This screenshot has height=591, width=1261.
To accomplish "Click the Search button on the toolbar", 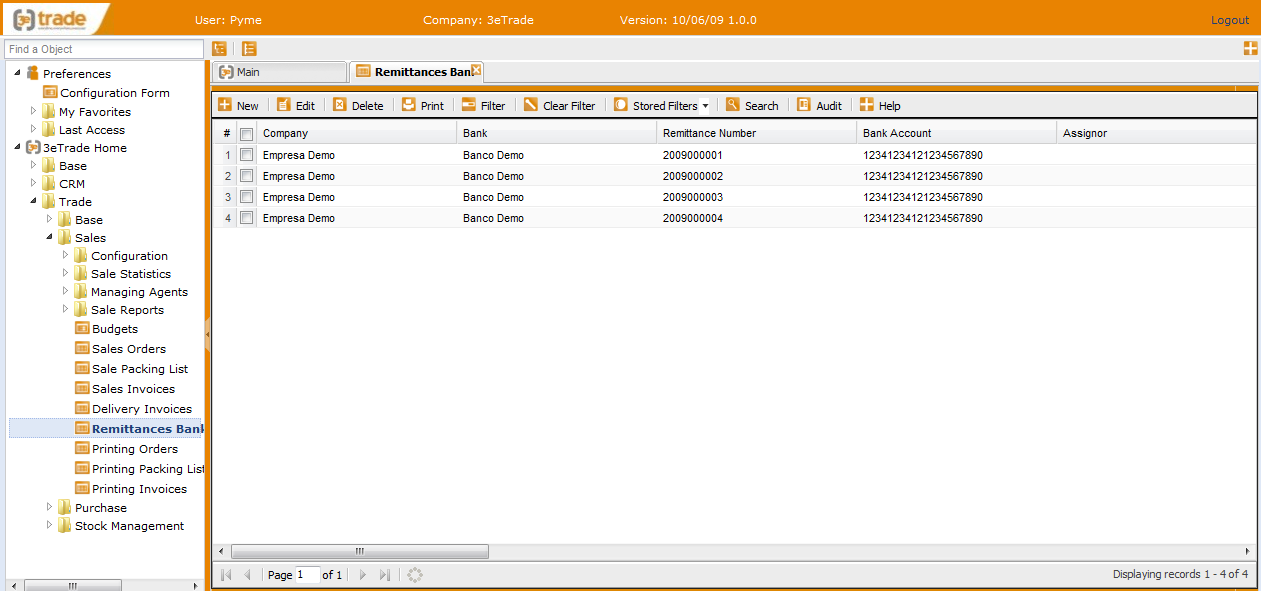I will pos(752,105).
